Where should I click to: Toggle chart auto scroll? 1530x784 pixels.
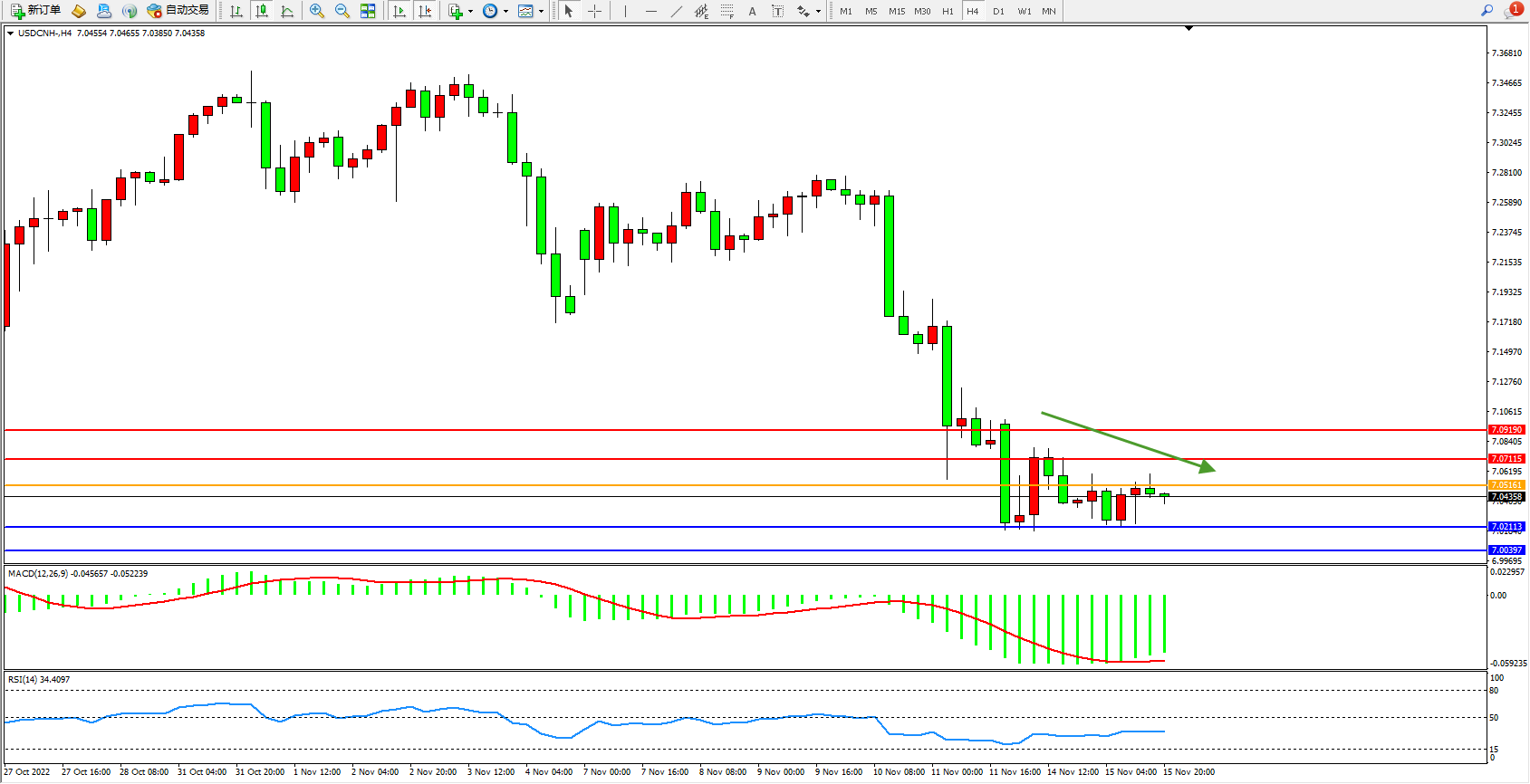(399, 11)
